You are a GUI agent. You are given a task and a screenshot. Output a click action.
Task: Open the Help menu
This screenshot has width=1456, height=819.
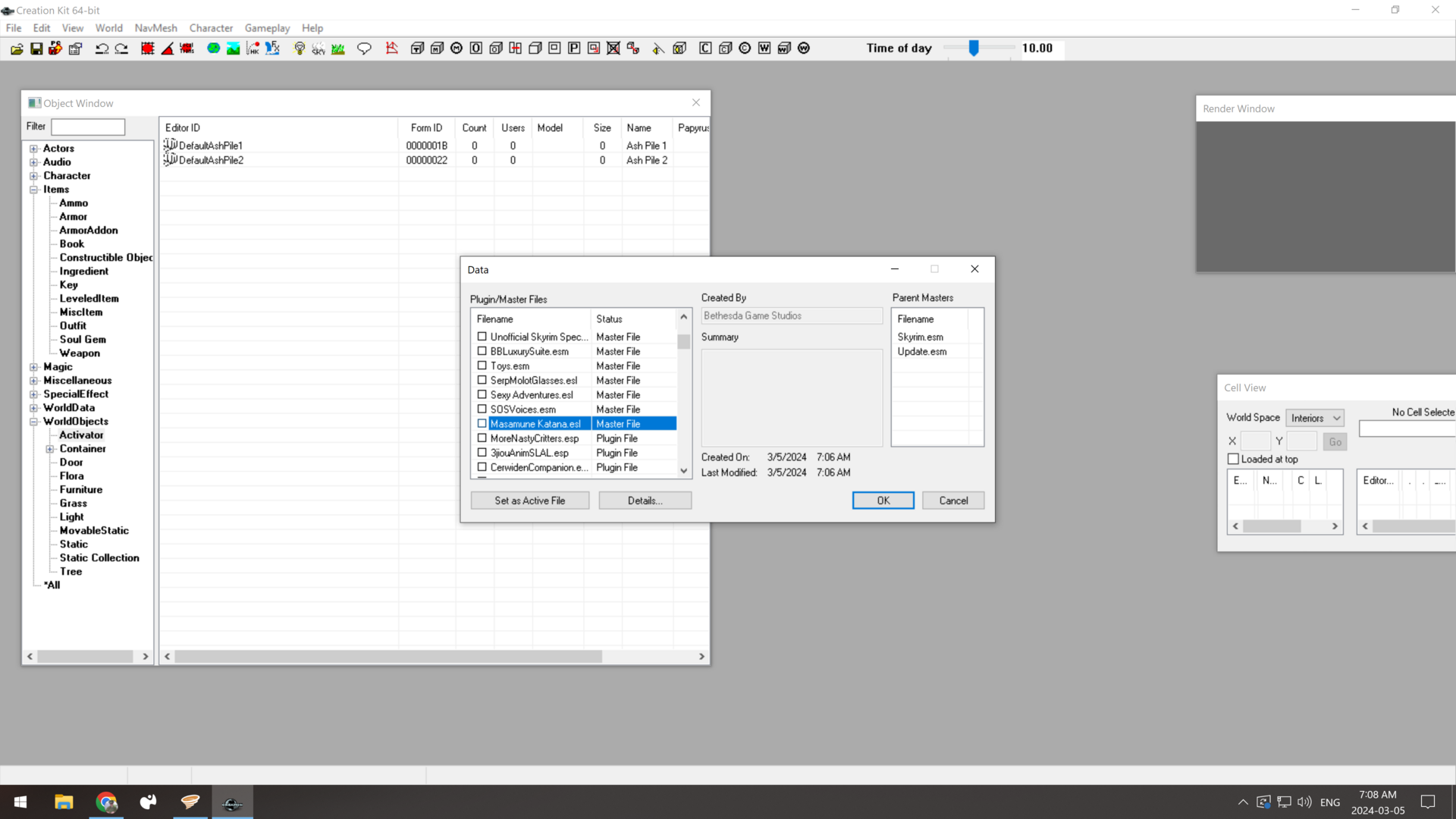coord(312,28)
